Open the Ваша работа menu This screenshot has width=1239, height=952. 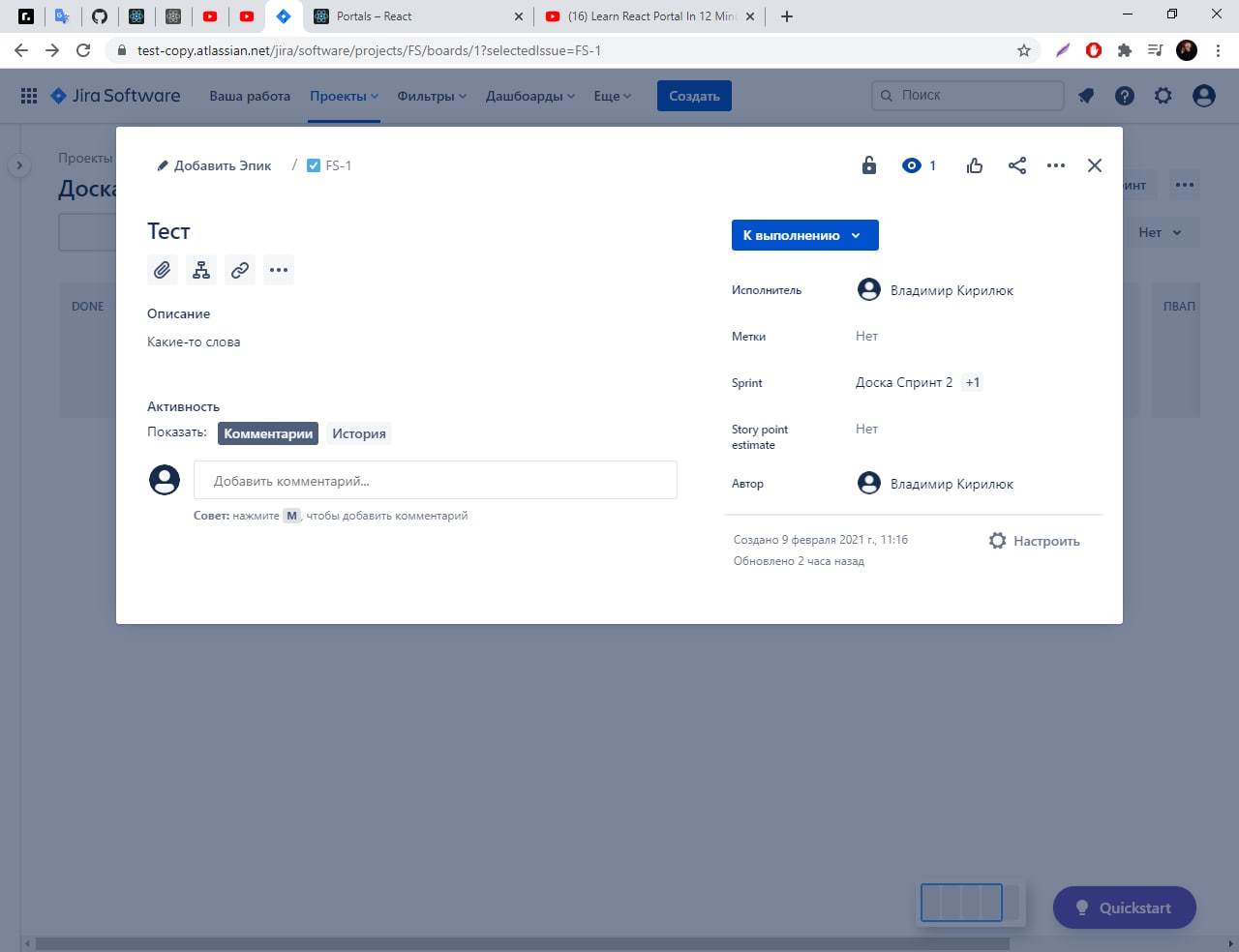[250, 96]
